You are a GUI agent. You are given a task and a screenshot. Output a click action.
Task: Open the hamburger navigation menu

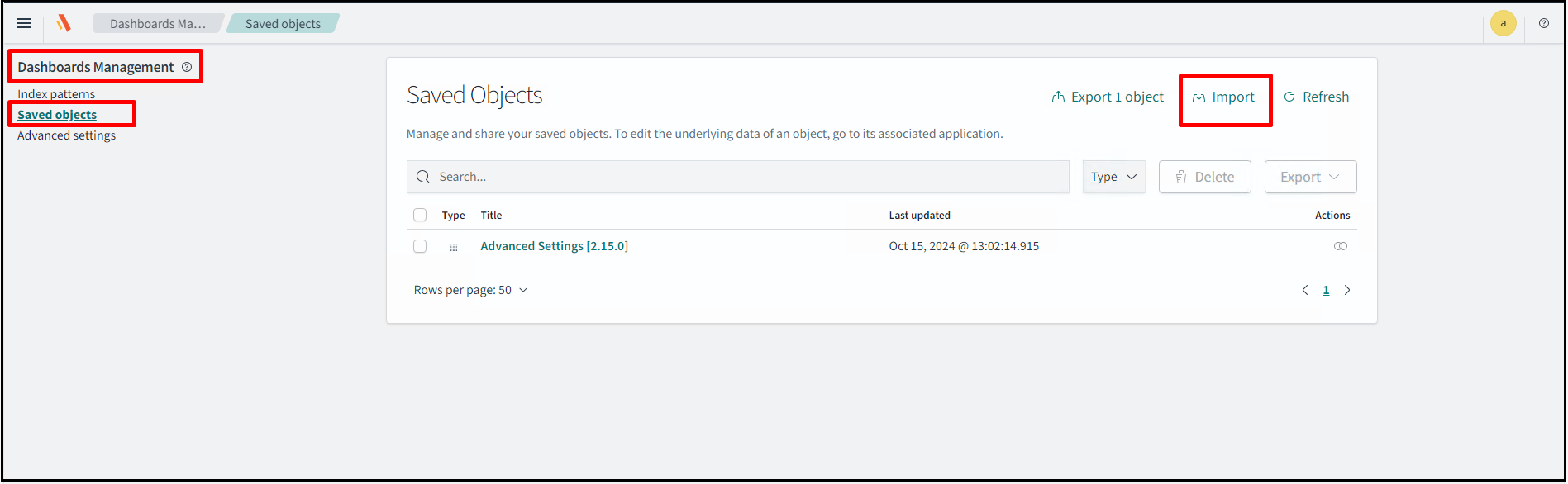pyautogui.click(x=24, y=24)
